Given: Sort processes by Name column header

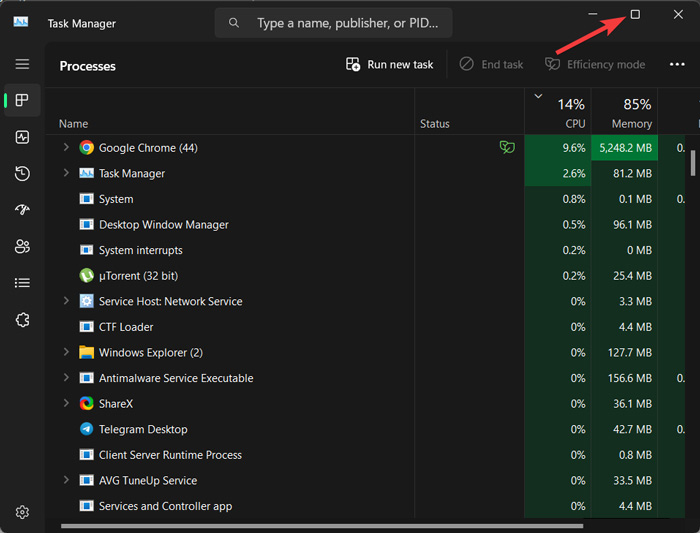Looking at the screenshot, I should (x=73, y=124).
